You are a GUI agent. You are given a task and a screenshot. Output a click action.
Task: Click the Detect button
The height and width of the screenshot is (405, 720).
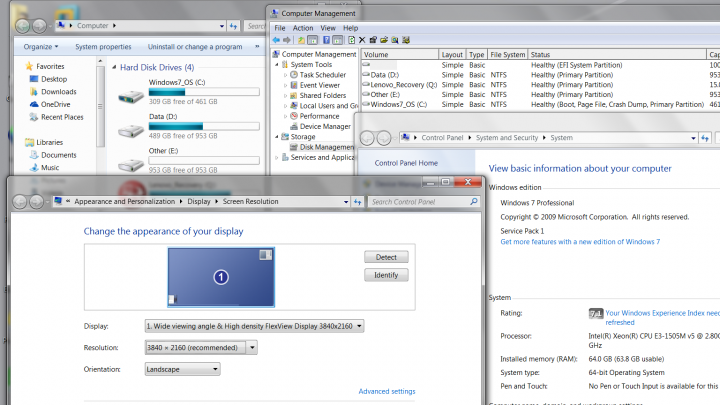[385, 257]
